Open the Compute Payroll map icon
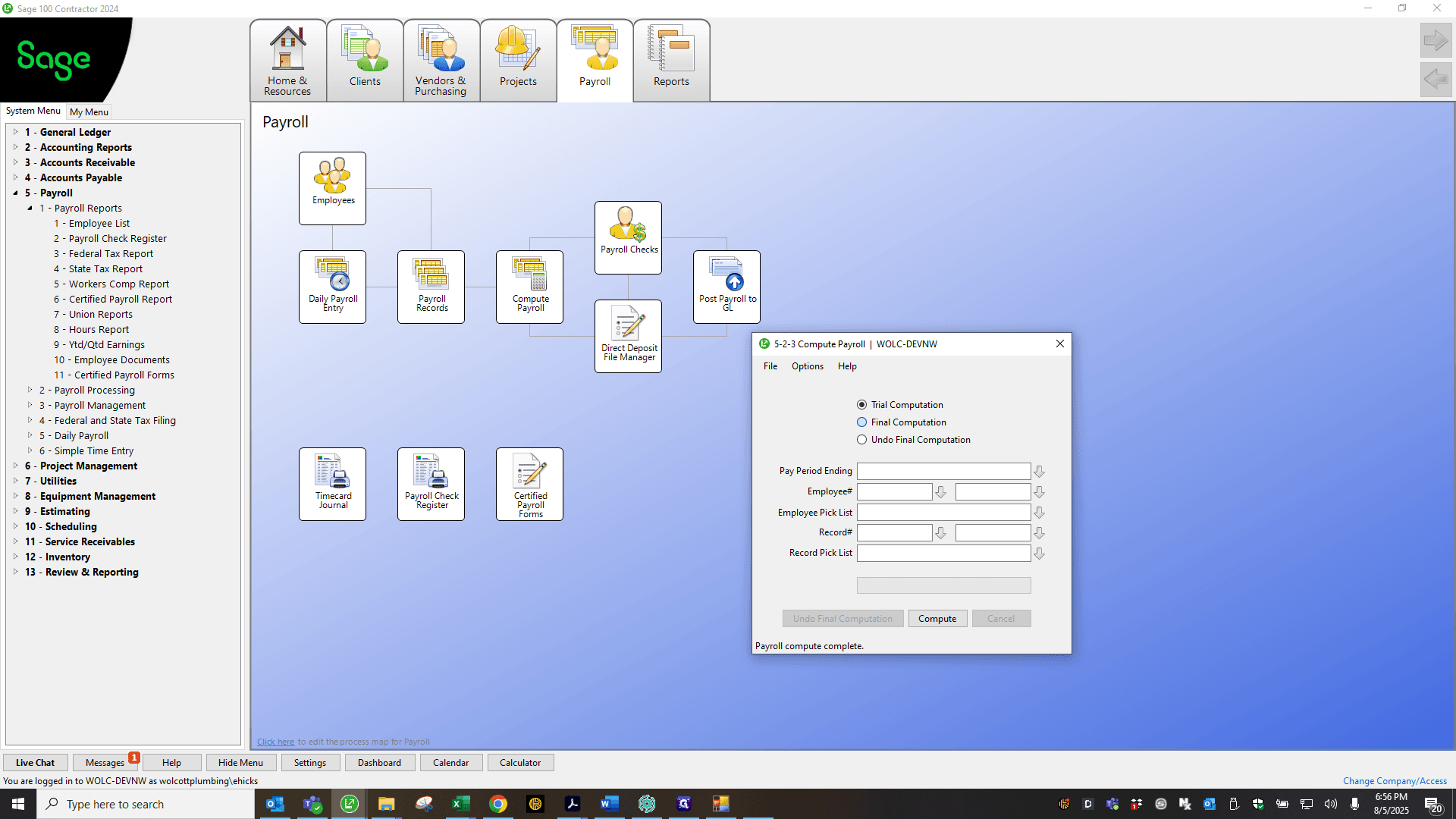1456x819 pixels. click(x=529, y=287)
